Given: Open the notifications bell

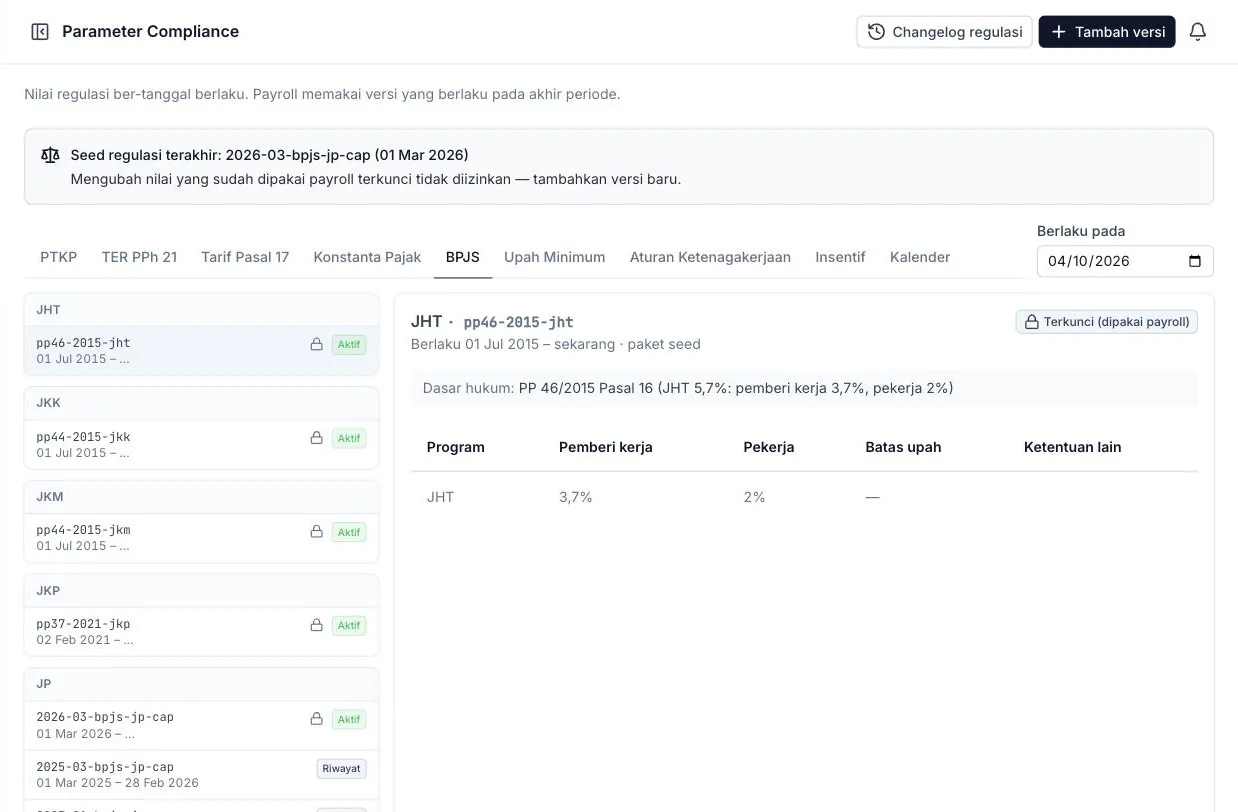Looking at the screenshot, I should pos(1197,32).
